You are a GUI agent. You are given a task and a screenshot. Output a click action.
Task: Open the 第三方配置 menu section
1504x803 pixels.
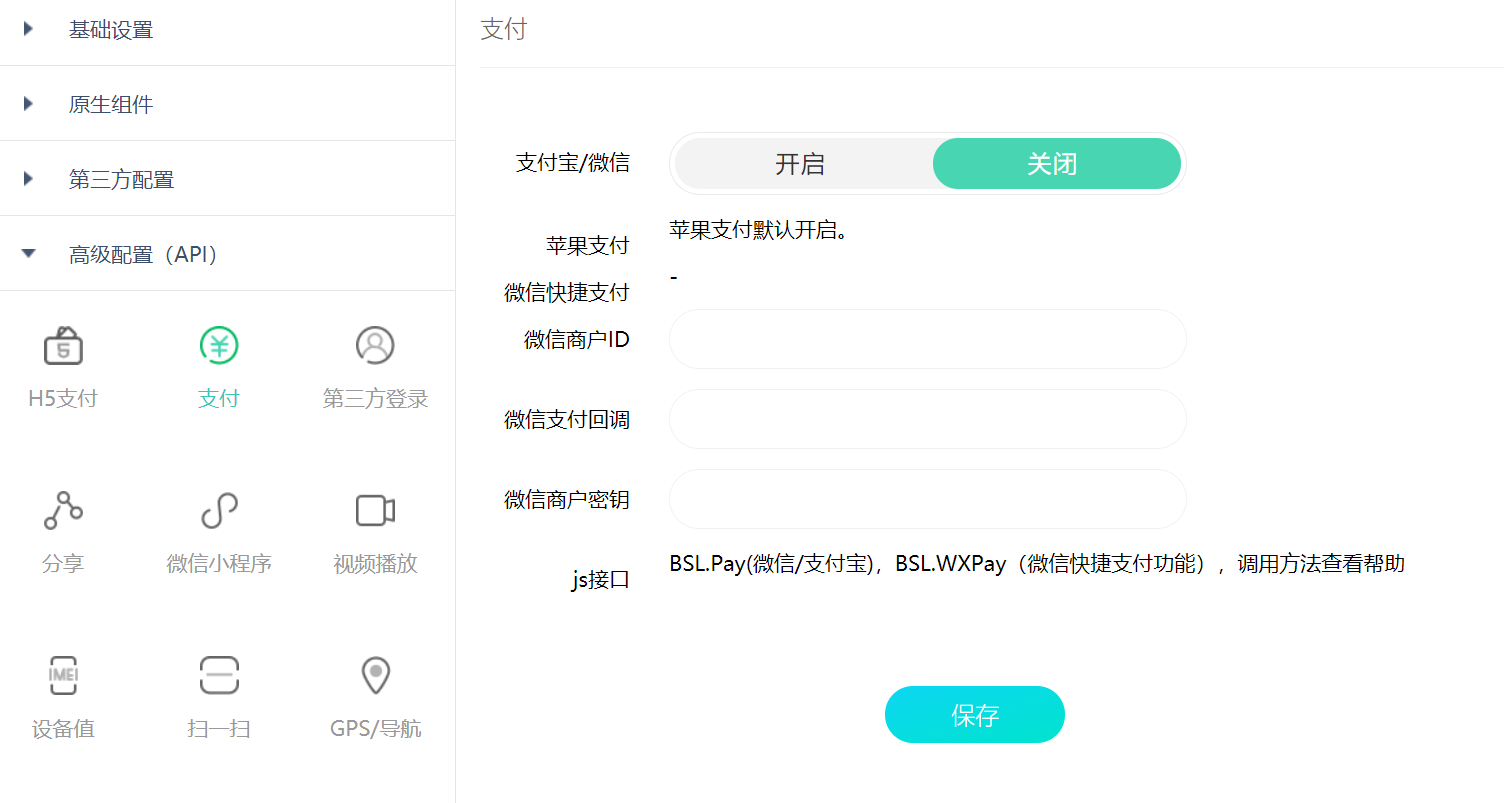(x=227, y=179)
